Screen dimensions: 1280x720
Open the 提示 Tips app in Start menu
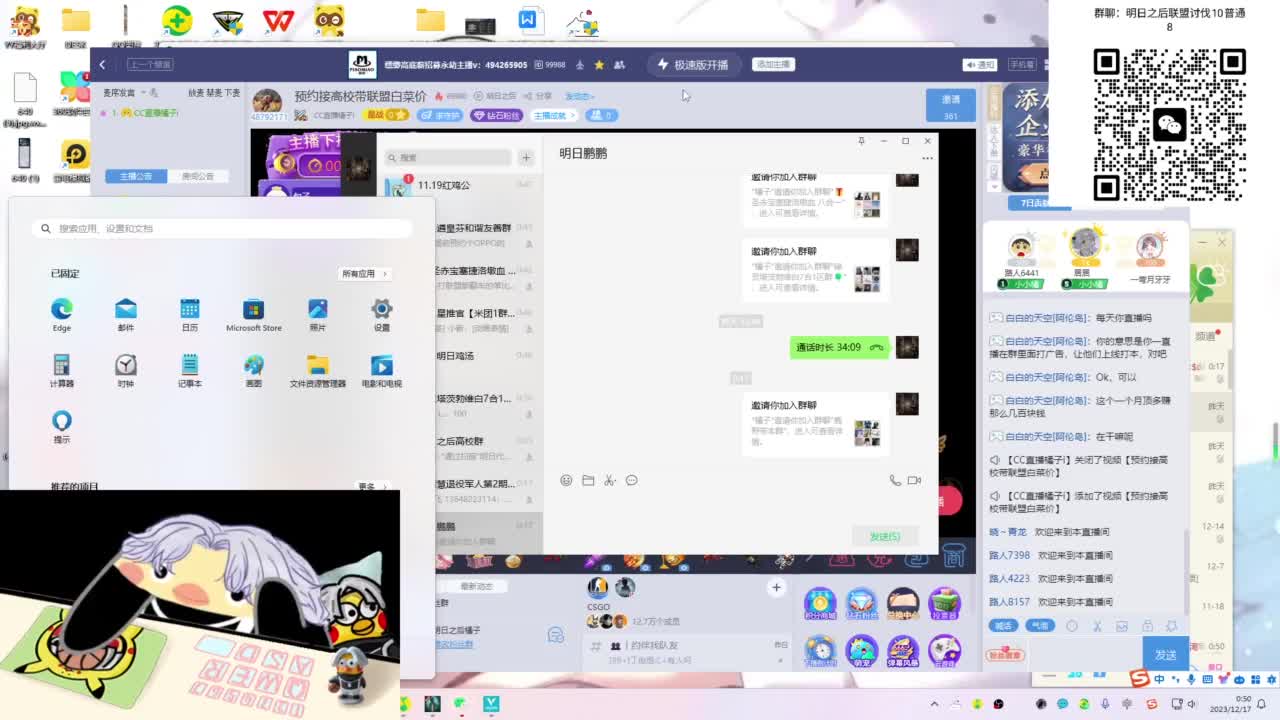[x=62, y=426]
